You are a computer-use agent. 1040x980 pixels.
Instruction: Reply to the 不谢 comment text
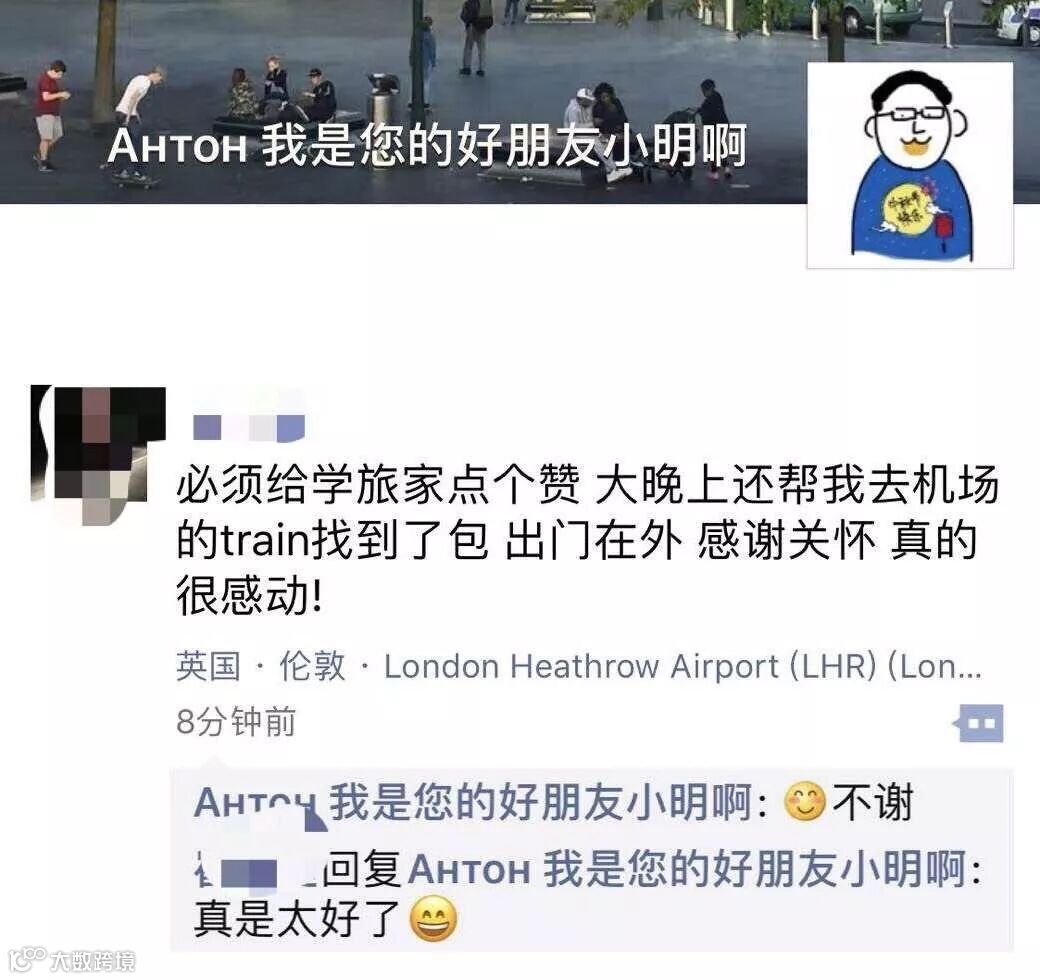coord(873,802)
